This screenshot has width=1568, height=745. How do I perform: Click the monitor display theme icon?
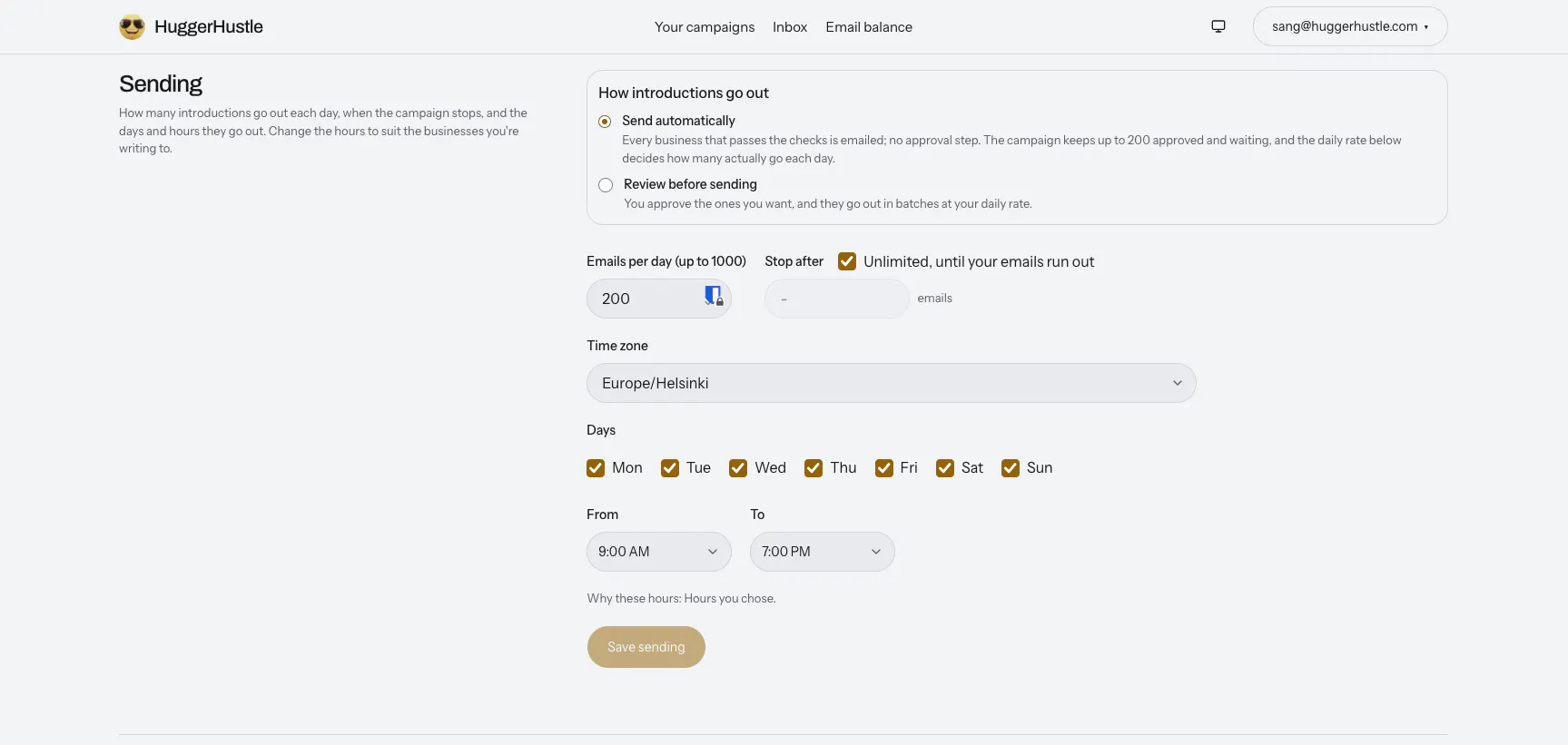[1218, 26]
